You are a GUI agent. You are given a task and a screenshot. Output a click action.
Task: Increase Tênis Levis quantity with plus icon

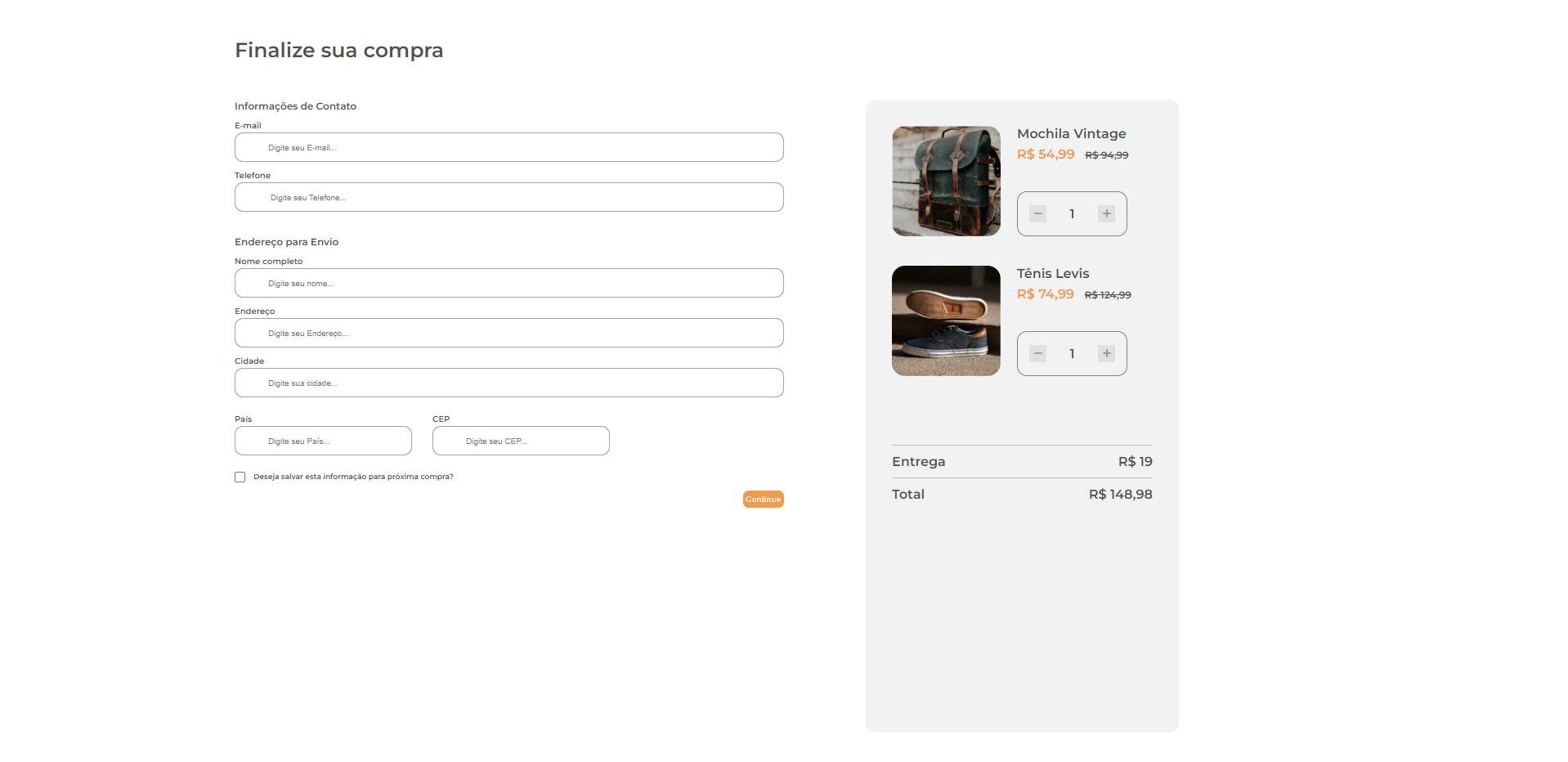1106,354
